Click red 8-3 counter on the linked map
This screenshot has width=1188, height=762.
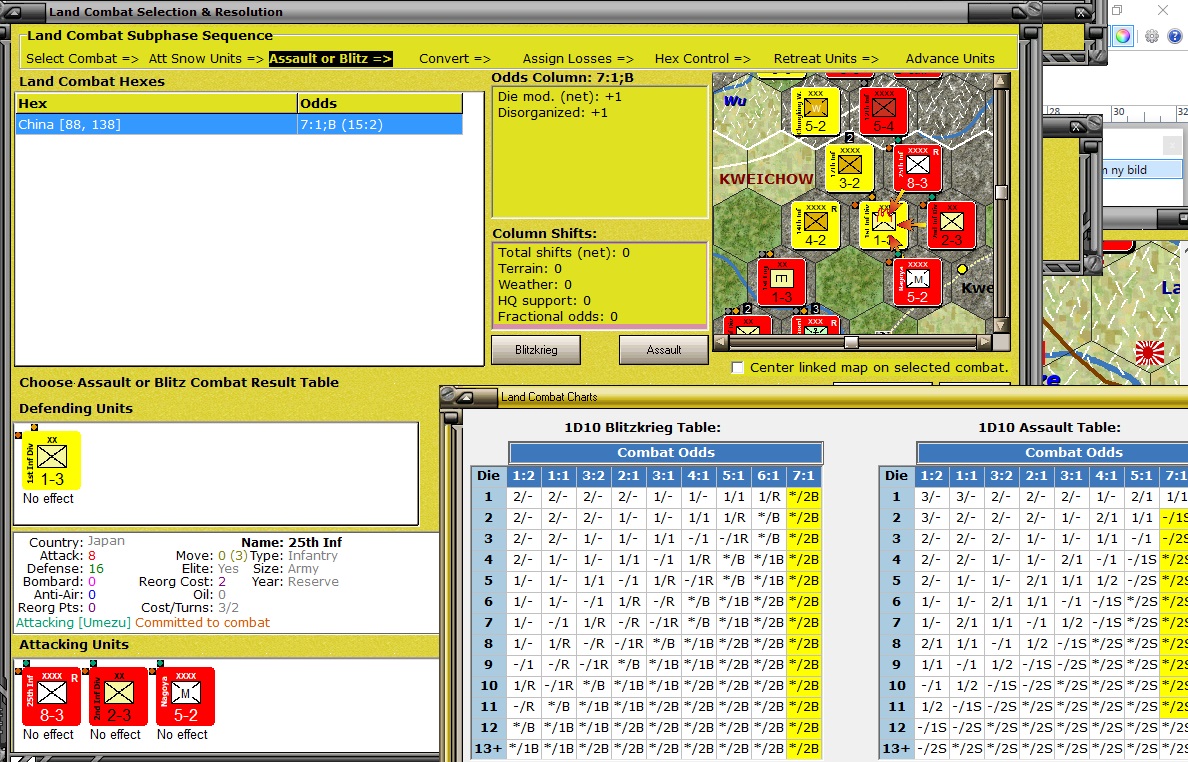pyautogui.click(x=918, y=168)
